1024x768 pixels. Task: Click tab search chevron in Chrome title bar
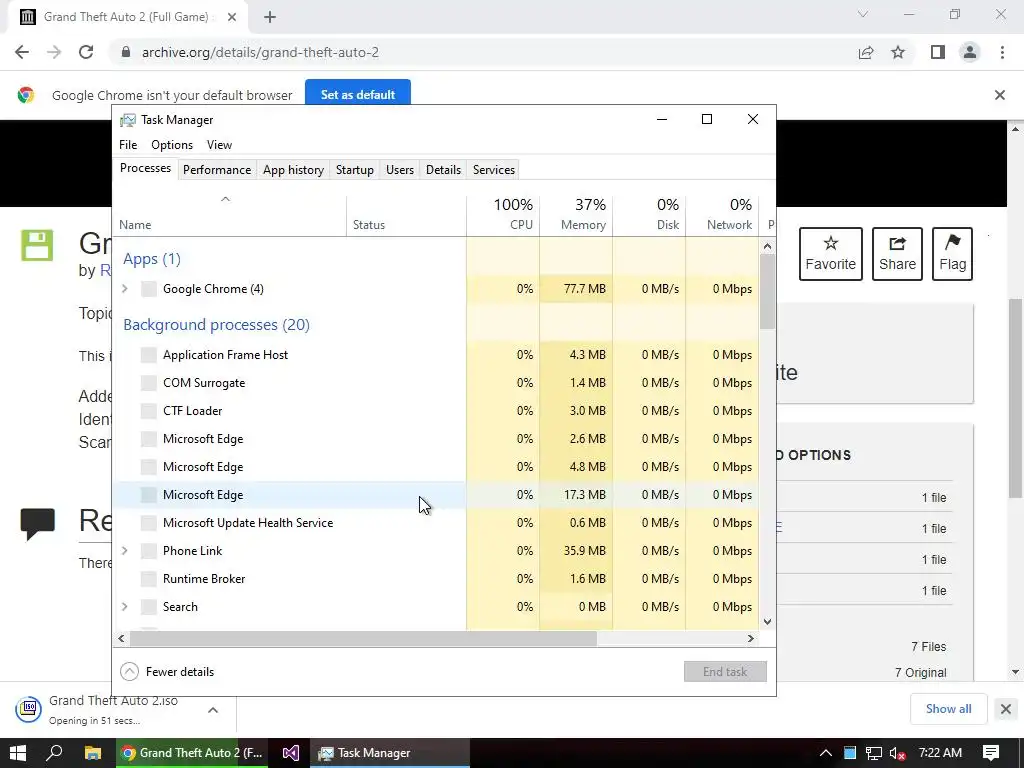tap(863, 14)
